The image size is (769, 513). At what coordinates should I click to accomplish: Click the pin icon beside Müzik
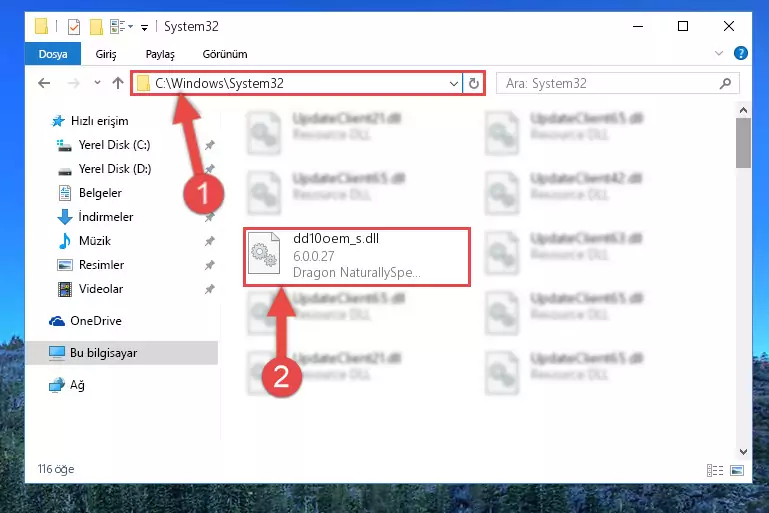tap(209, 241)
